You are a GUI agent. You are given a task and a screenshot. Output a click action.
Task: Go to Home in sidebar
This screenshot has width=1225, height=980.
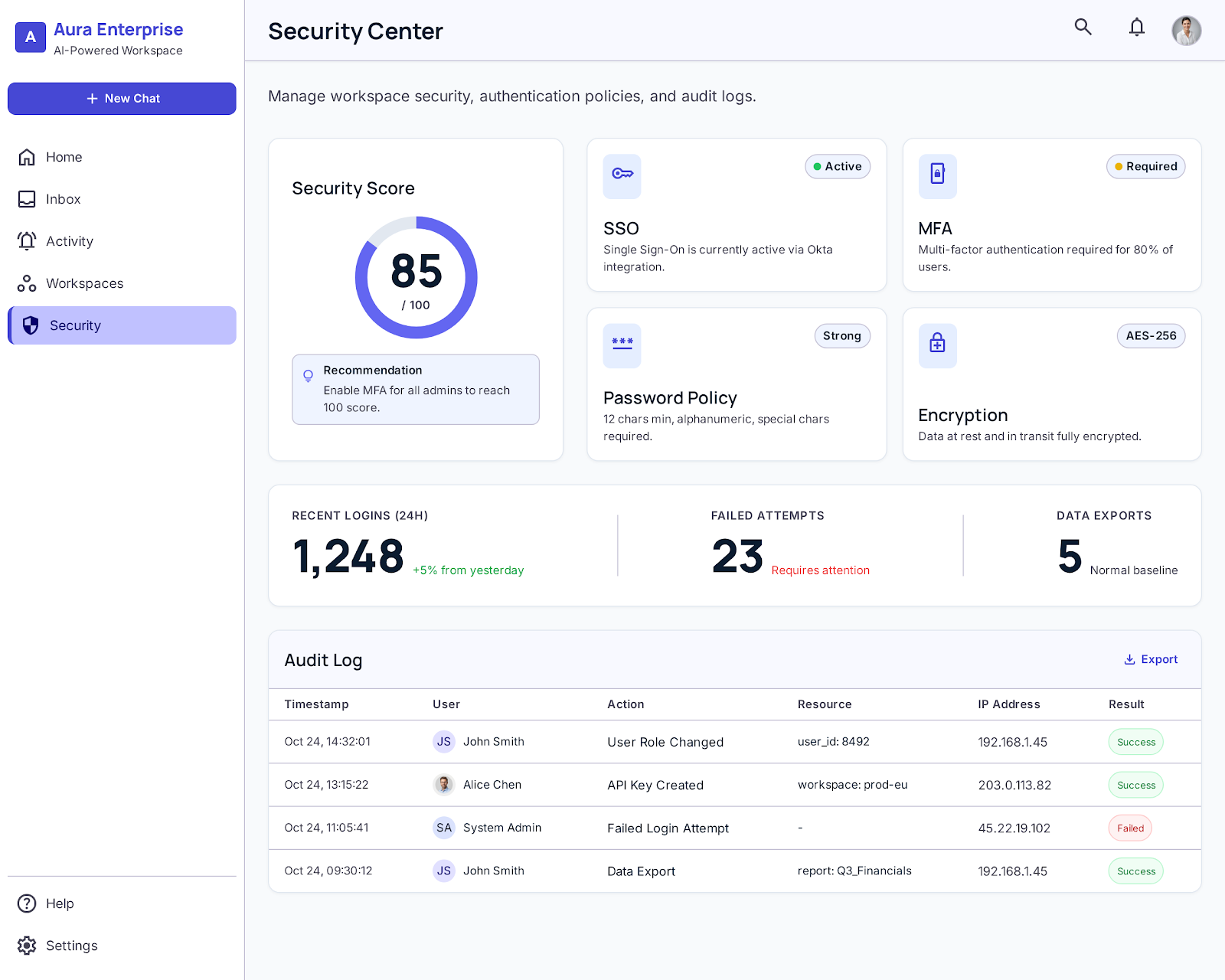tap(122, 157)
